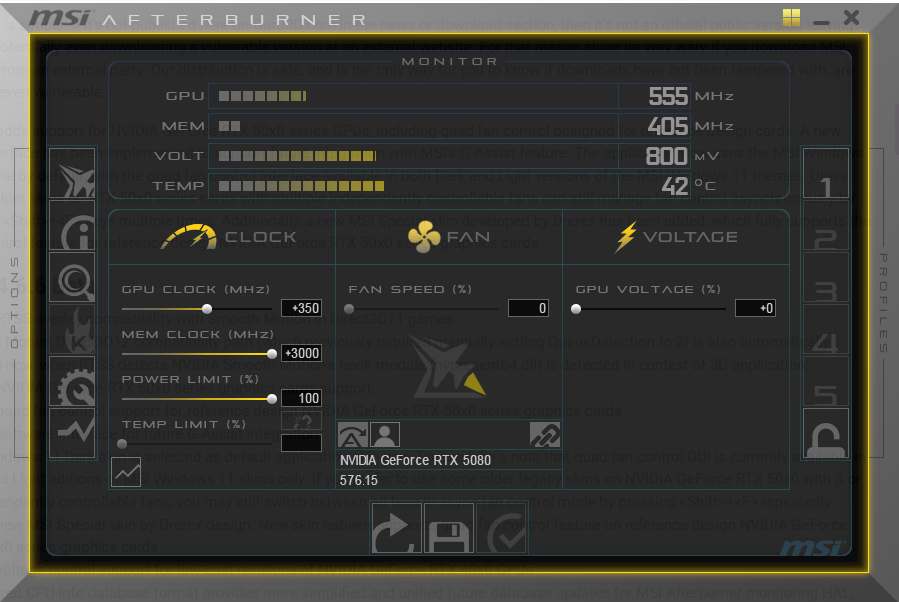Image resolution: width=899 pixels, height=602 pixels.
Task: Click the Mem Clock slider handle
Action: 272,354
